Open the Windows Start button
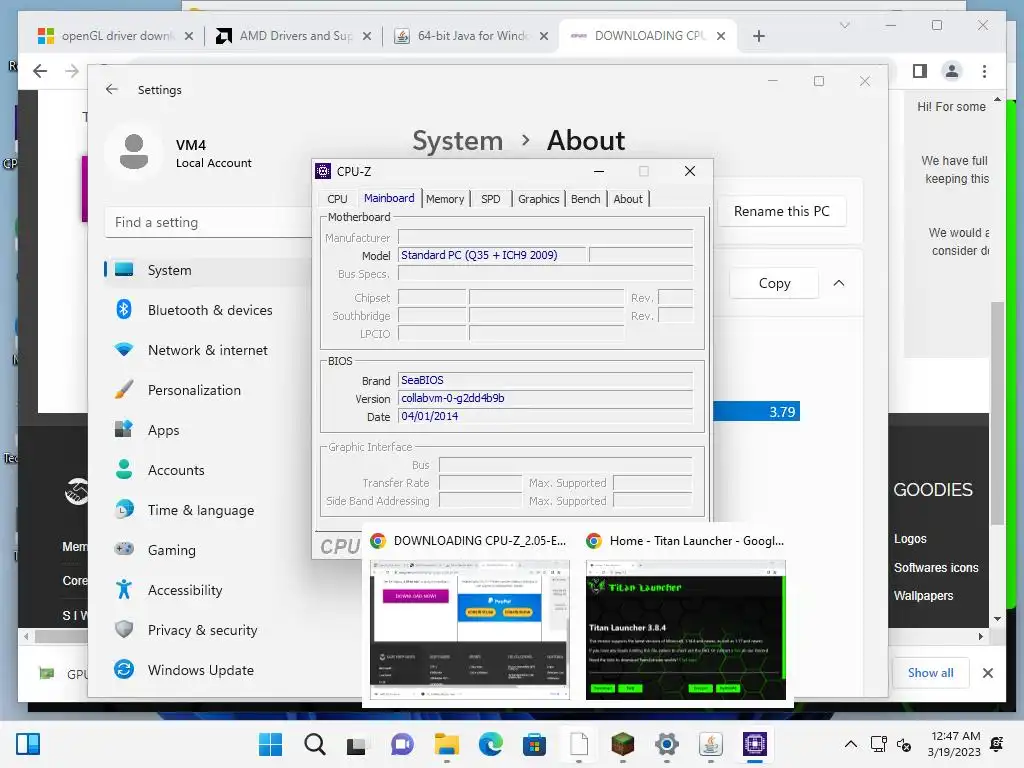1024x768 pixels. pos(270,744)
